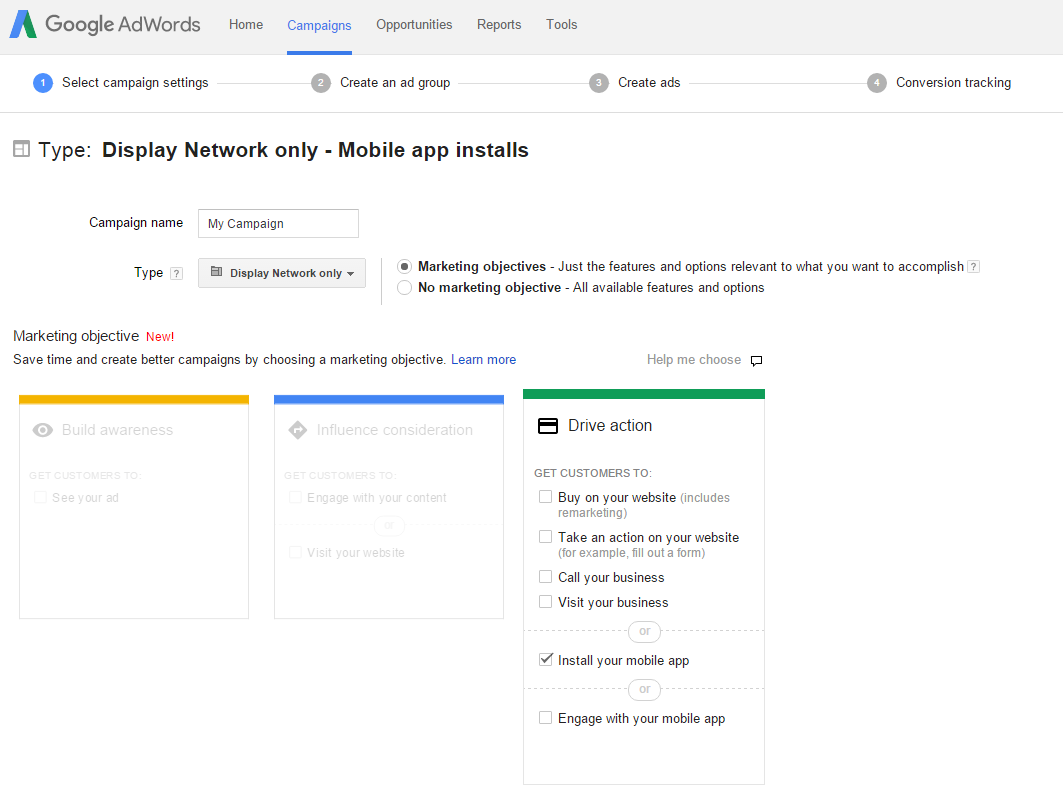Click Create an ad group step label

[395, 83]
